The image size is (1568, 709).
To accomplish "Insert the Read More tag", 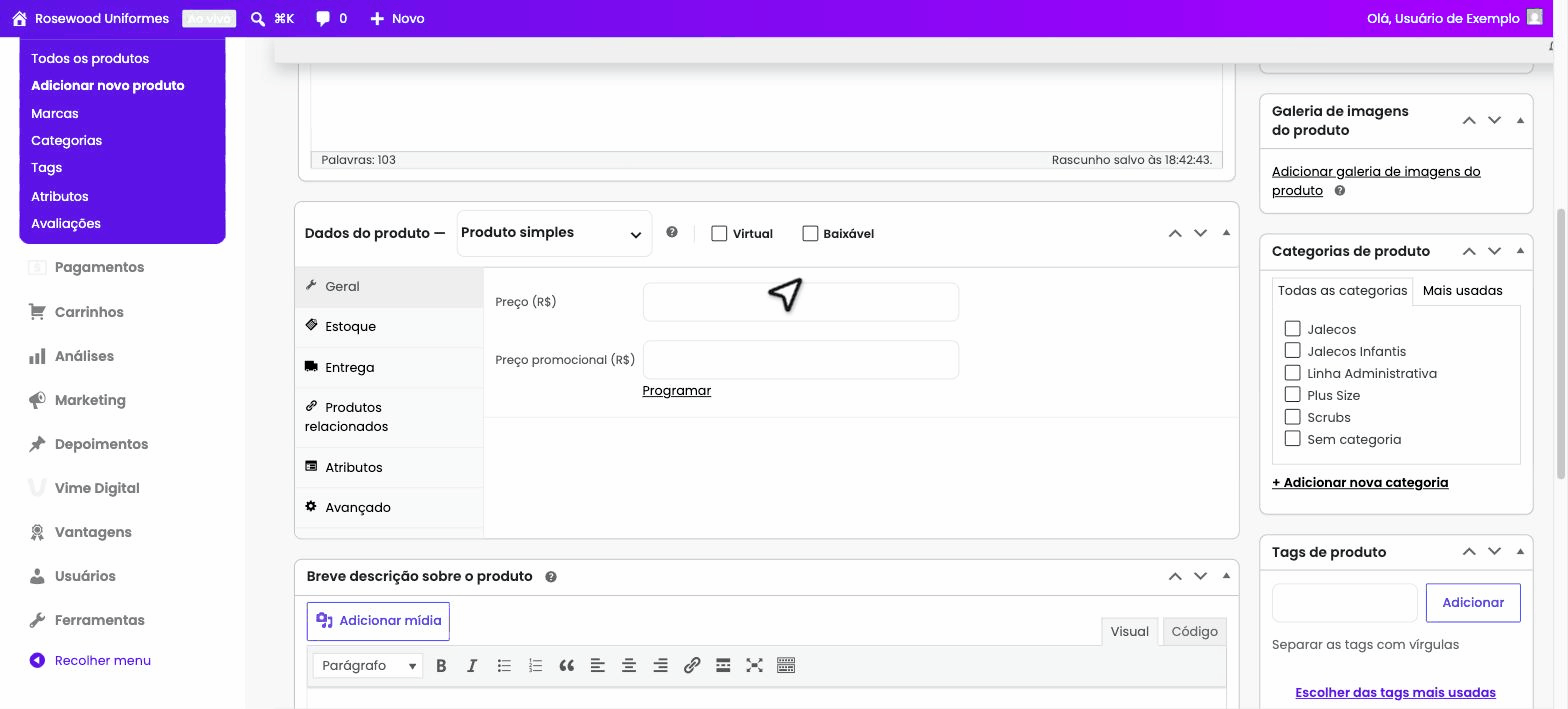I will 723,666.
